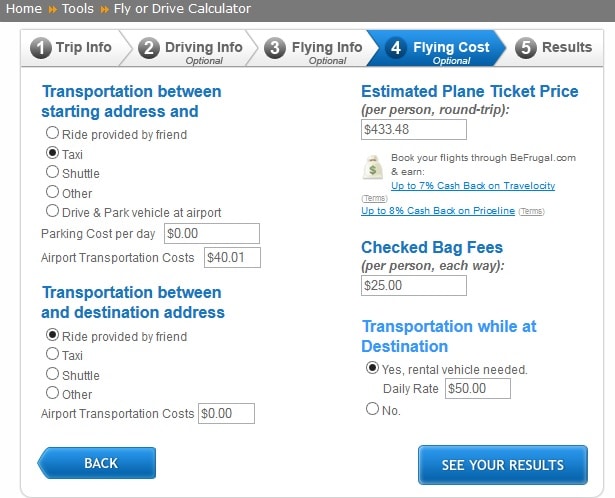Click the money bag cash back icon
This screenshot has width=615, height=498.
[x=373, y=167]
